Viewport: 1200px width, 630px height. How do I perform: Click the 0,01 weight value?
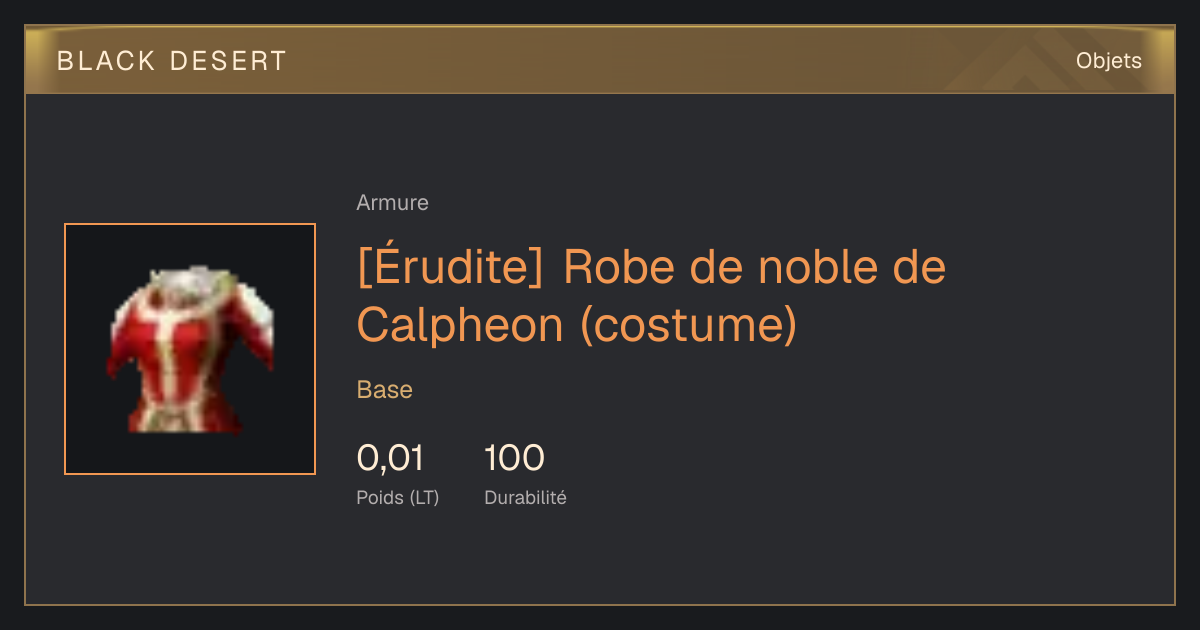tap(390, 458)
